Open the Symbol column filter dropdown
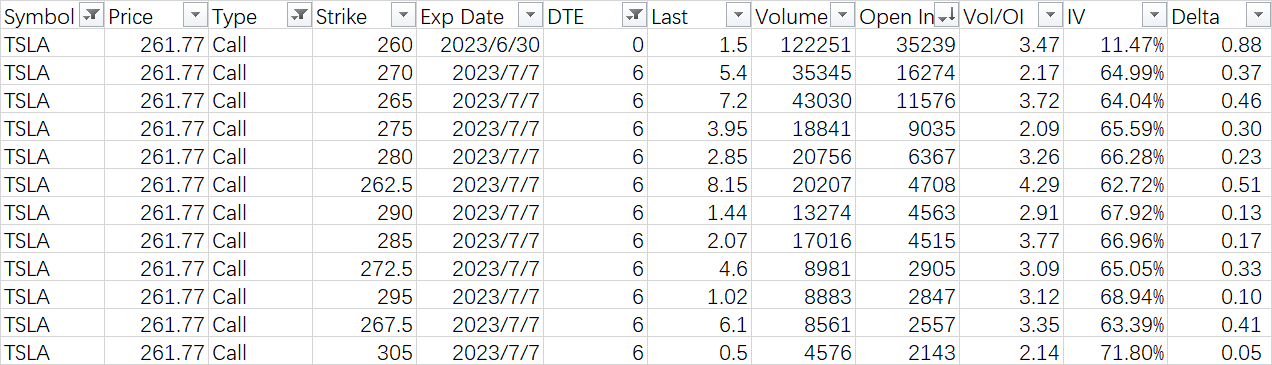The height and width of the screenshot is (365, 1272). click(90, 16)
